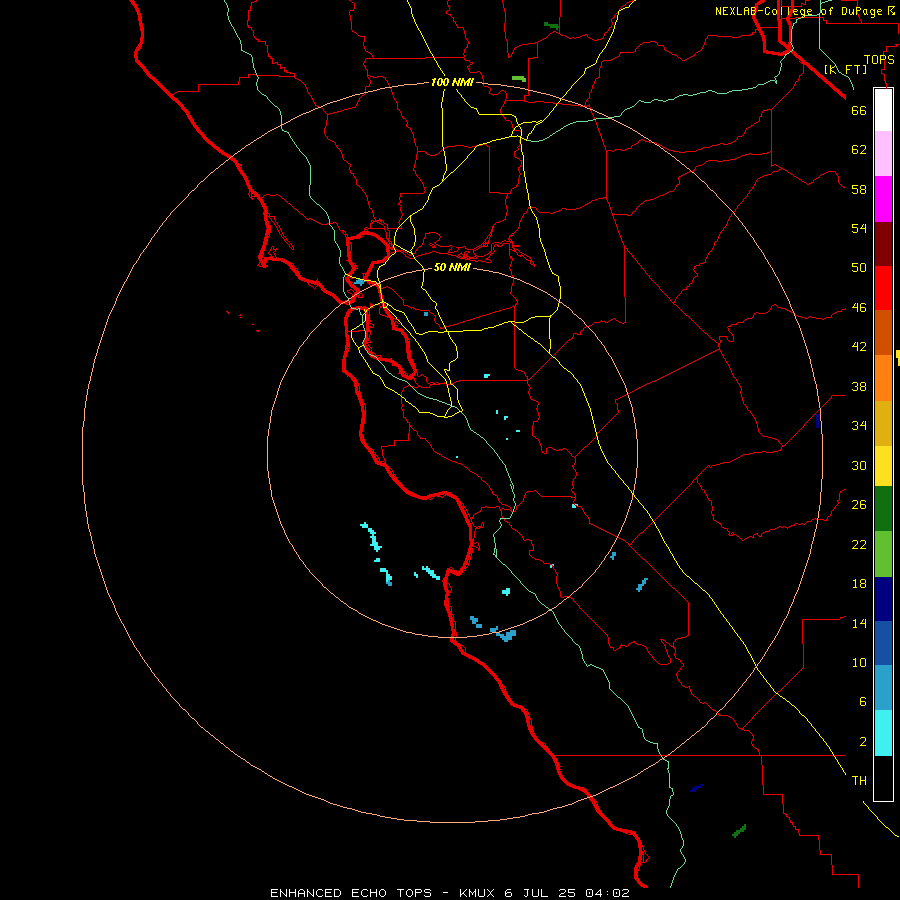
Task: Click the dark green legend swatch
Action: [883, 509]
